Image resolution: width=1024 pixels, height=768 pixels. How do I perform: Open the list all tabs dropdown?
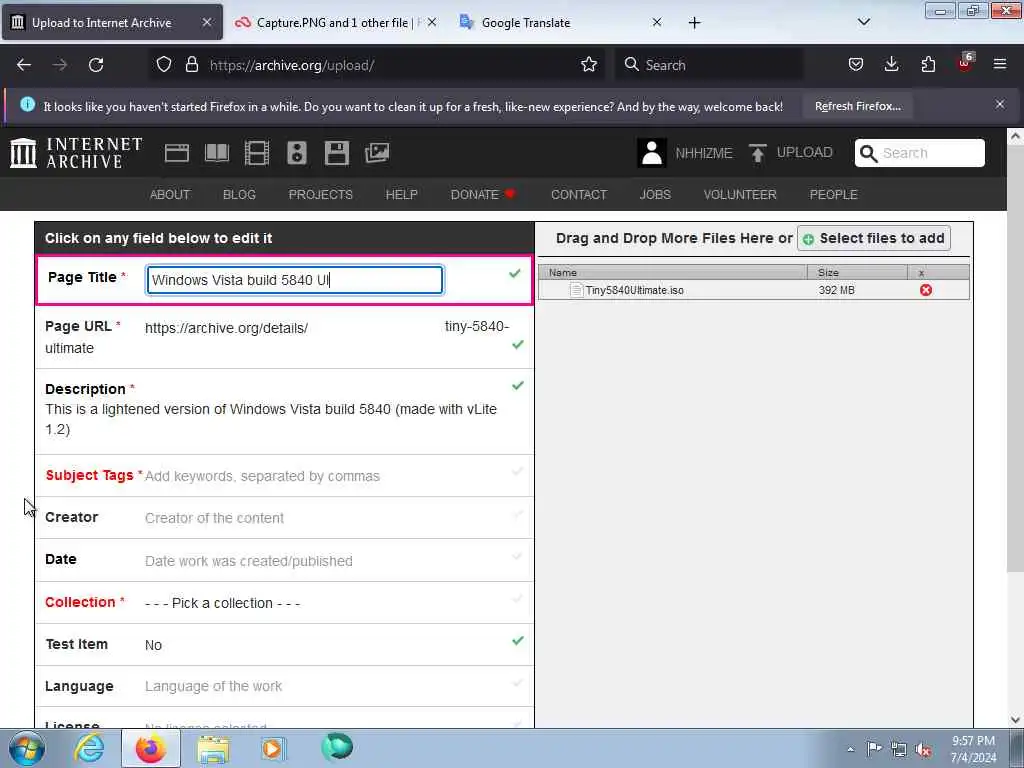(863, 22)
